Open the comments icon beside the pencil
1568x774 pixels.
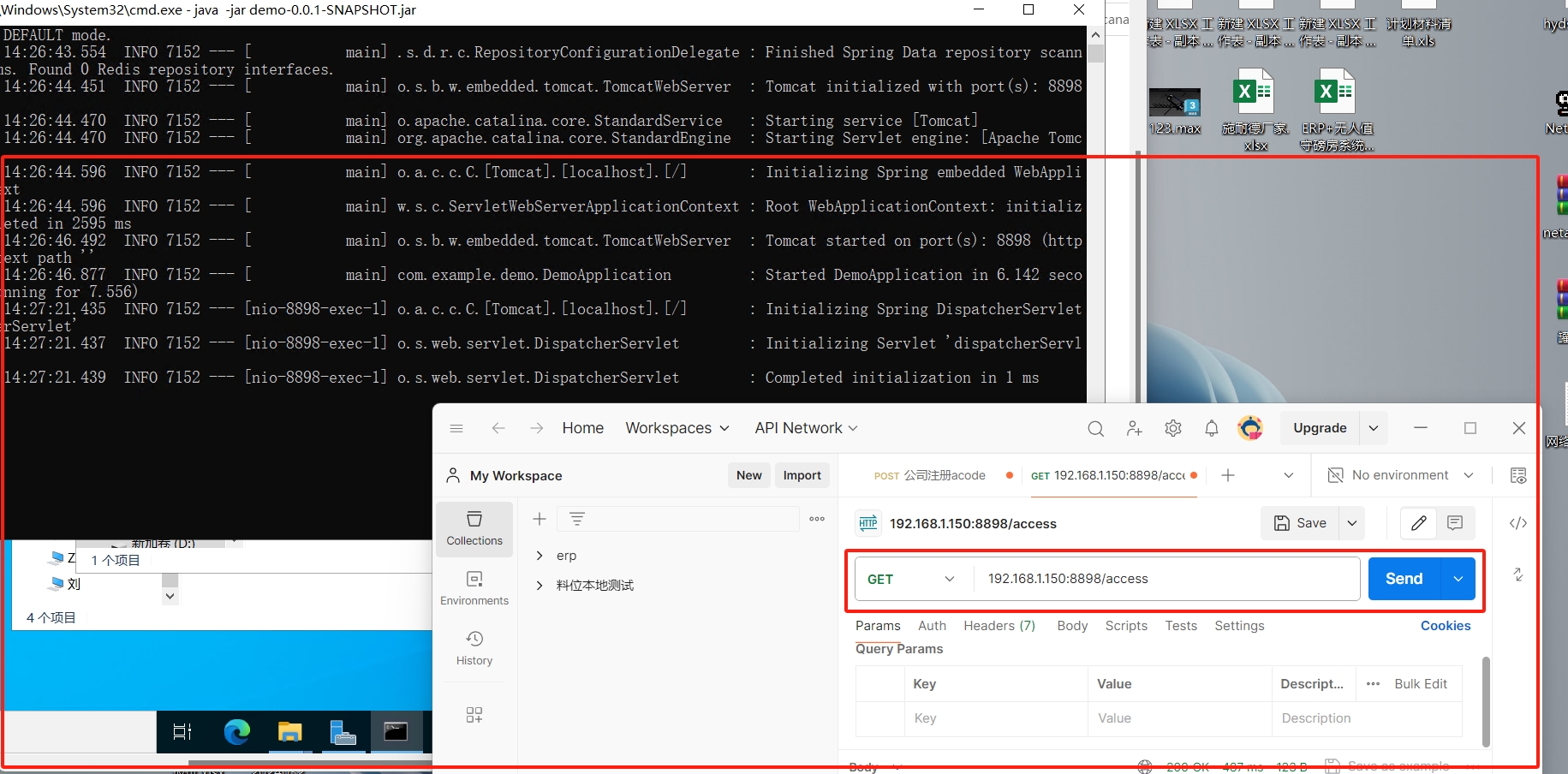click(x=1455, y=523)
